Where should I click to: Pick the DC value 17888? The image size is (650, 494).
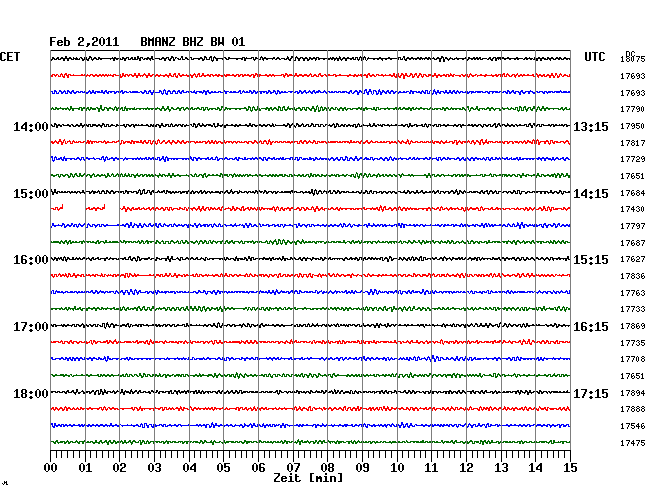pos(633,409)
